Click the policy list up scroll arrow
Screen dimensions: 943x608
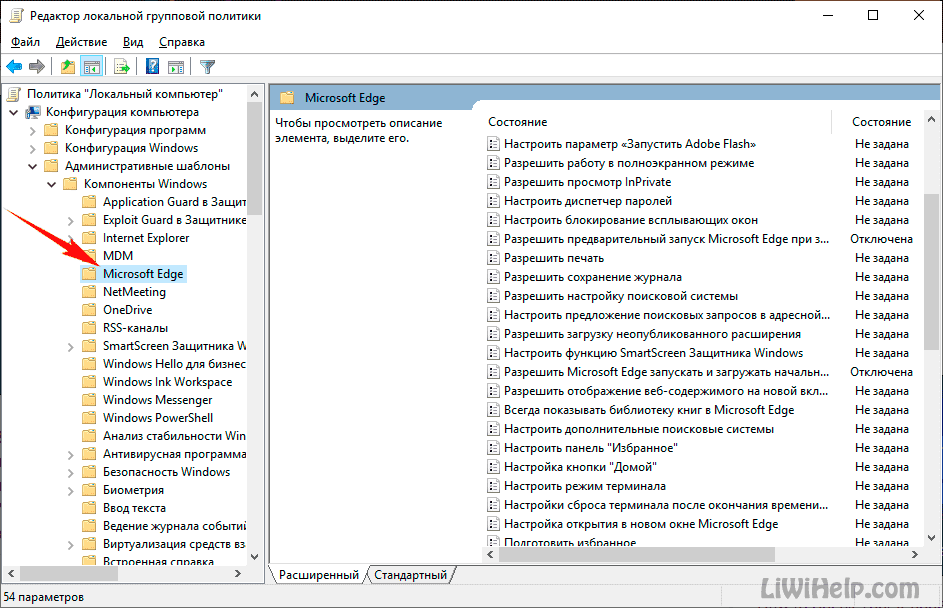tap(931, 120)
